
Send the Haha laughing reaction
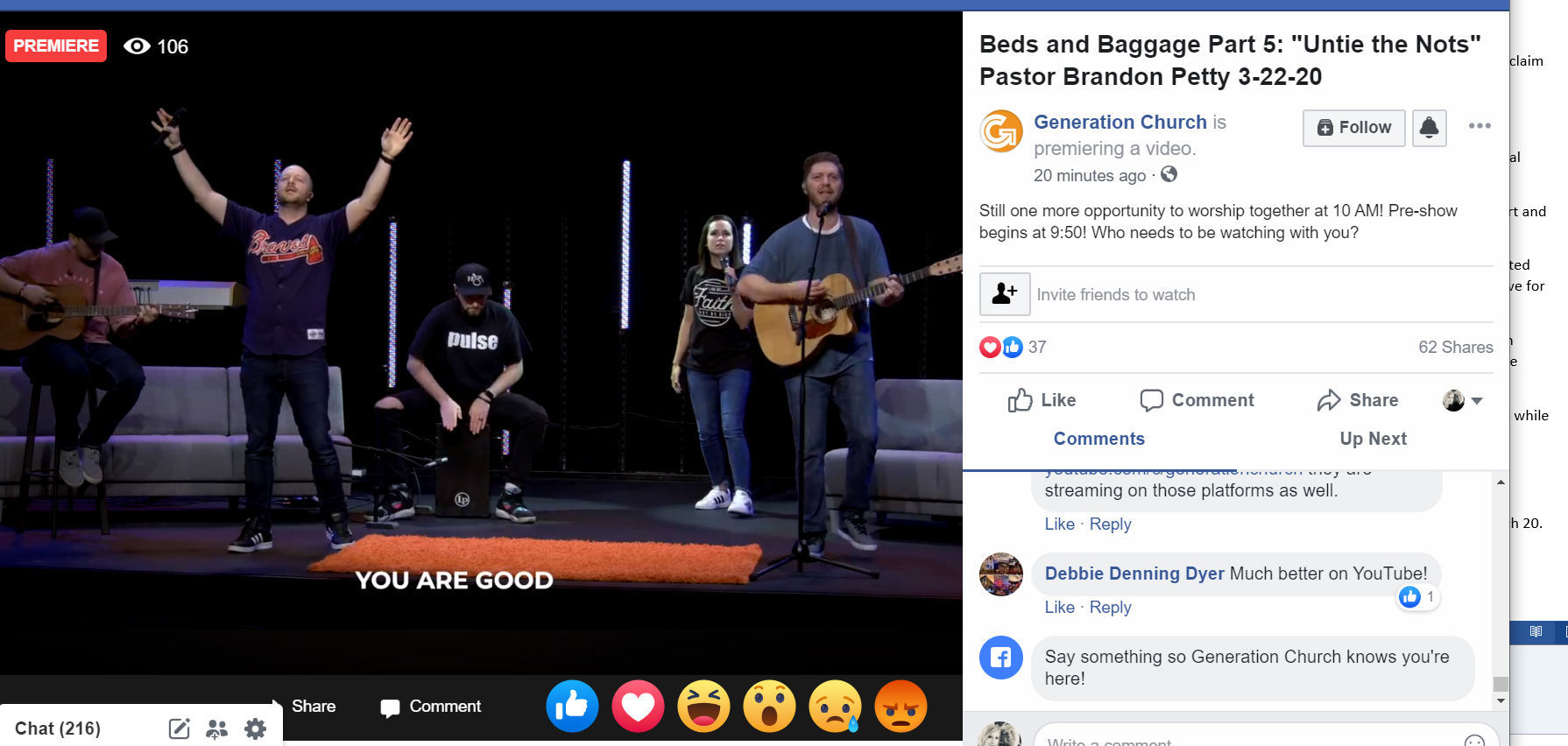pos(703,706)
